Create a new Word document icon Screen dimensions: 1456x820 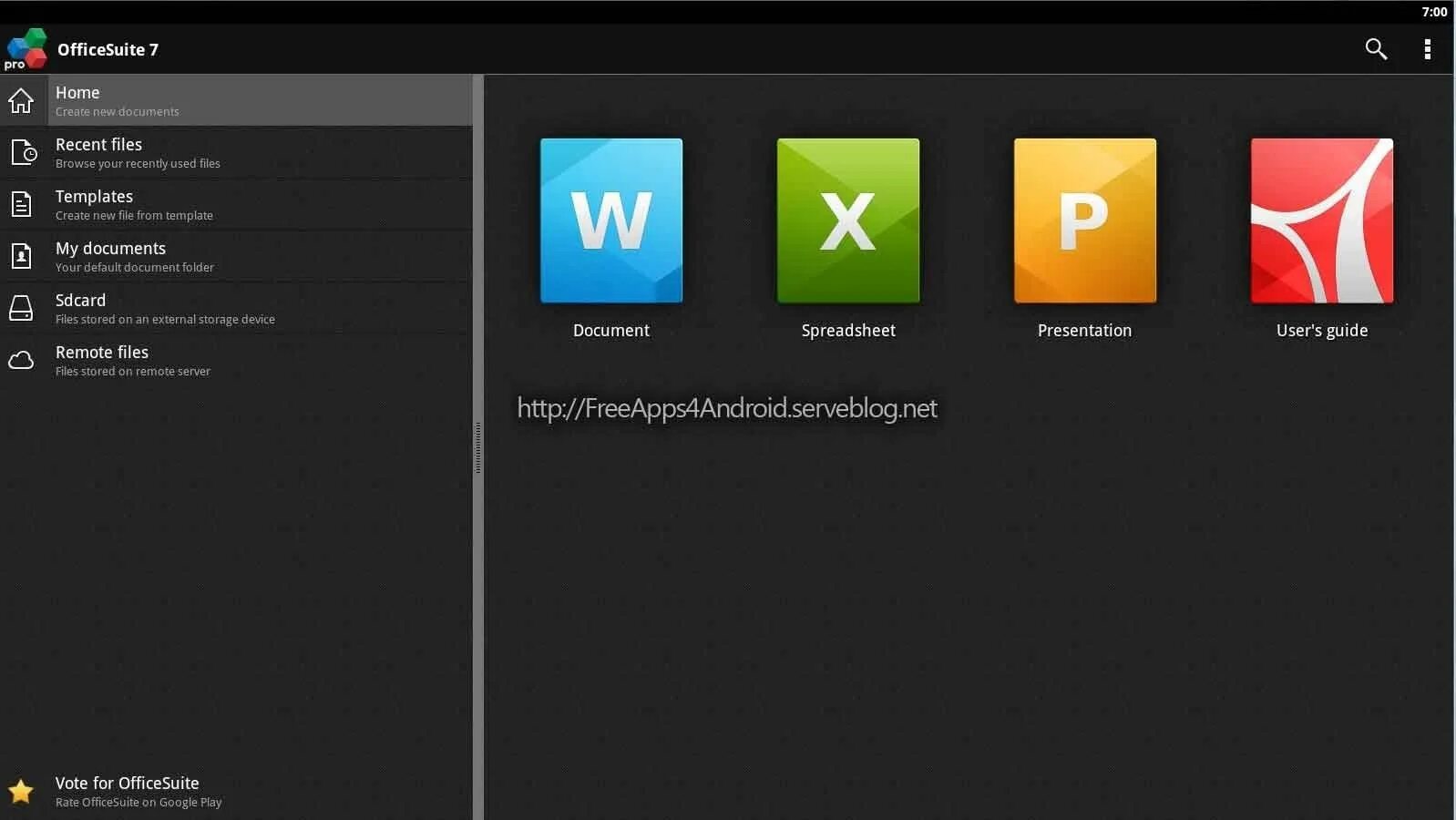tap(611, 220)
